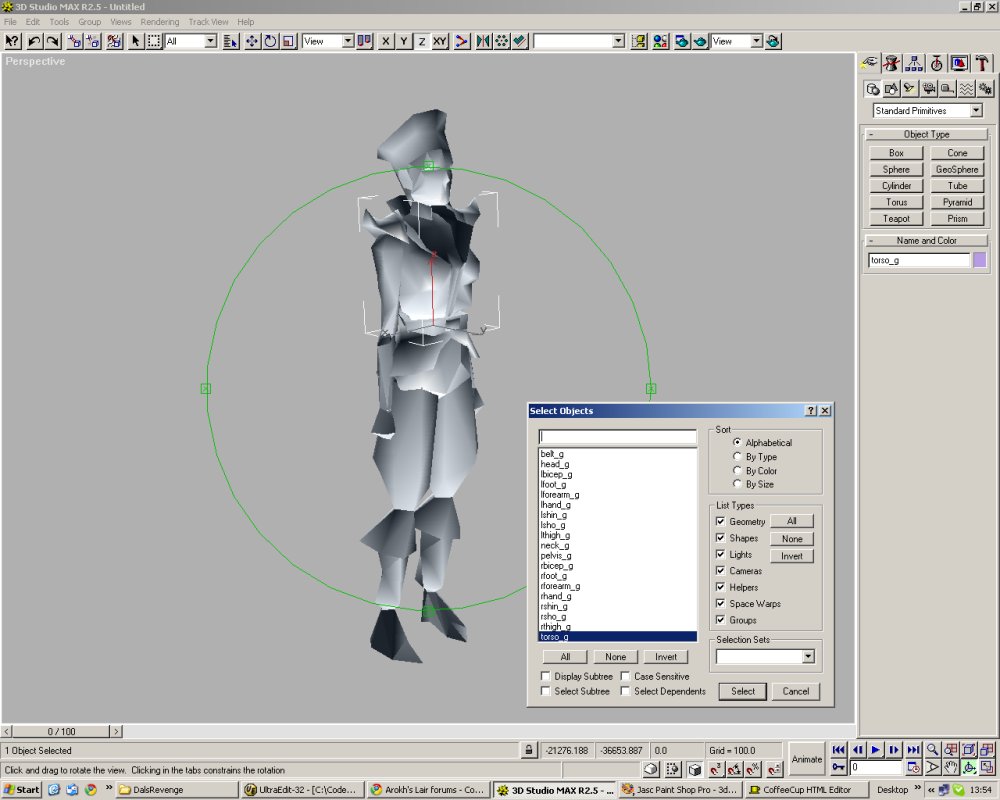Screen dimensions: 1000x800
Task: Open the render type View dropdown
Action: click(756, 41)
